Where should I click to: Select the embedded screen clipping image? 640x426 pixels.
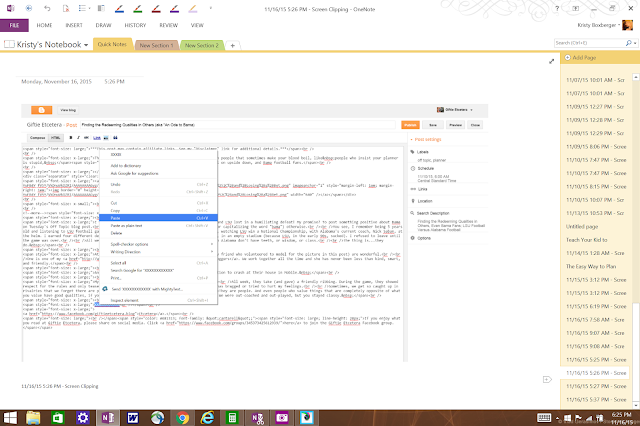(x=255, y=233)
